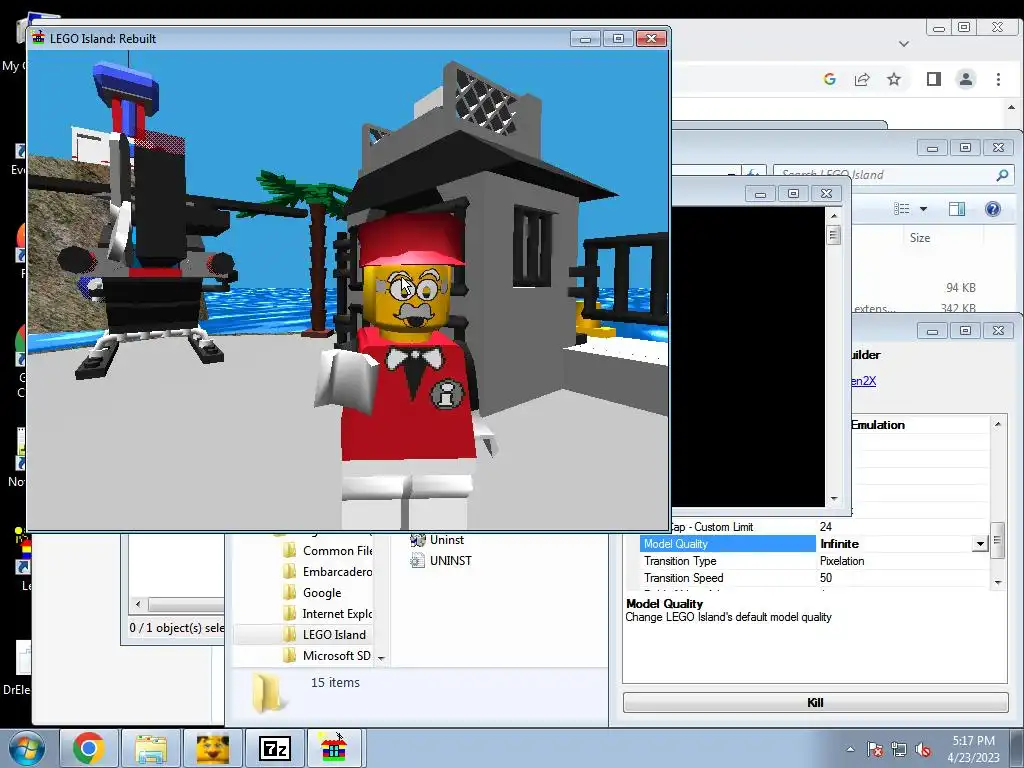Switch to the Rebuilder brick-house taskbar icon
The image size is (1024, 768).
point(334,748)
